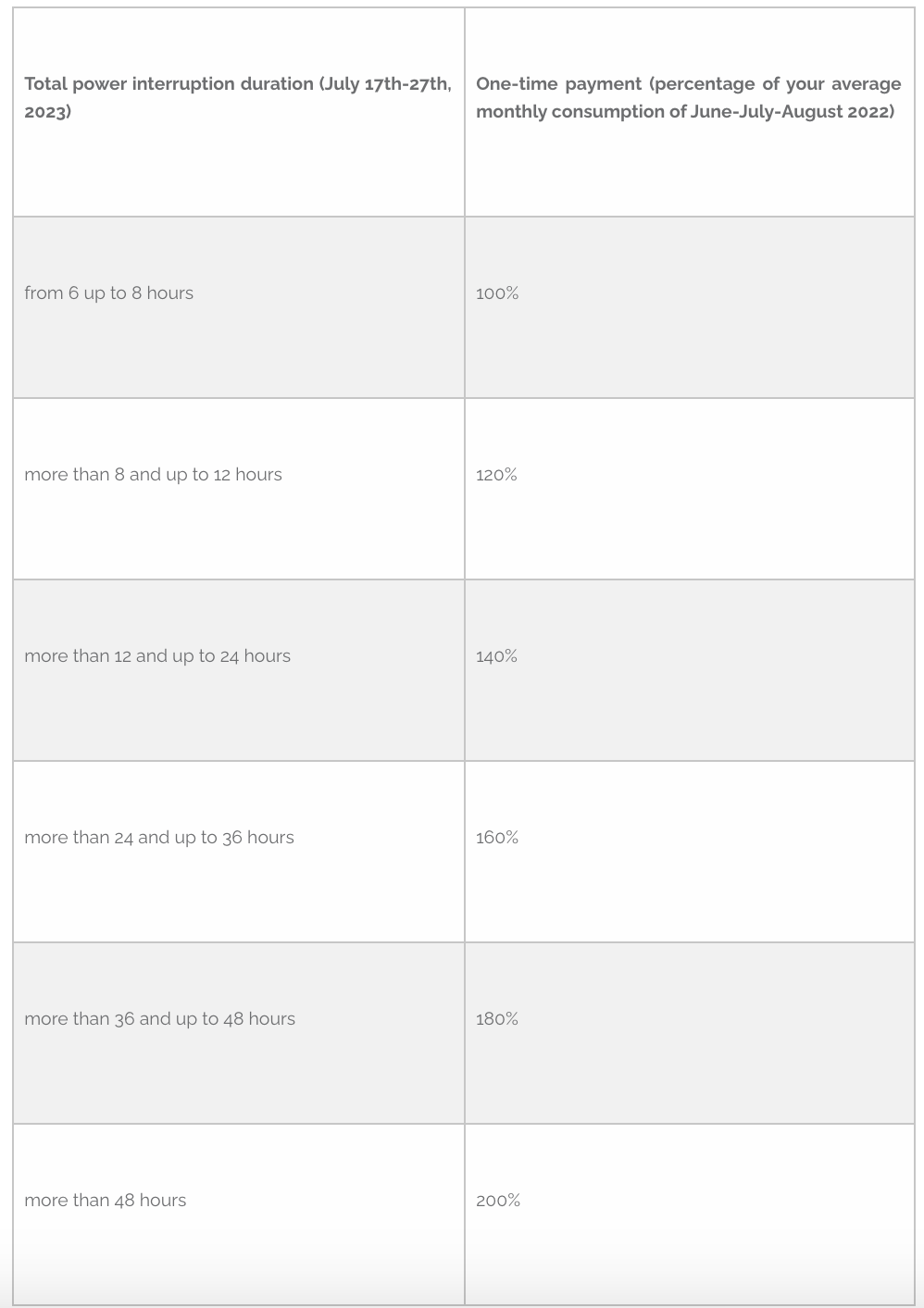
Task: Click the 200% payment value
Action: pyautogui.click(x=498, y=1201)
